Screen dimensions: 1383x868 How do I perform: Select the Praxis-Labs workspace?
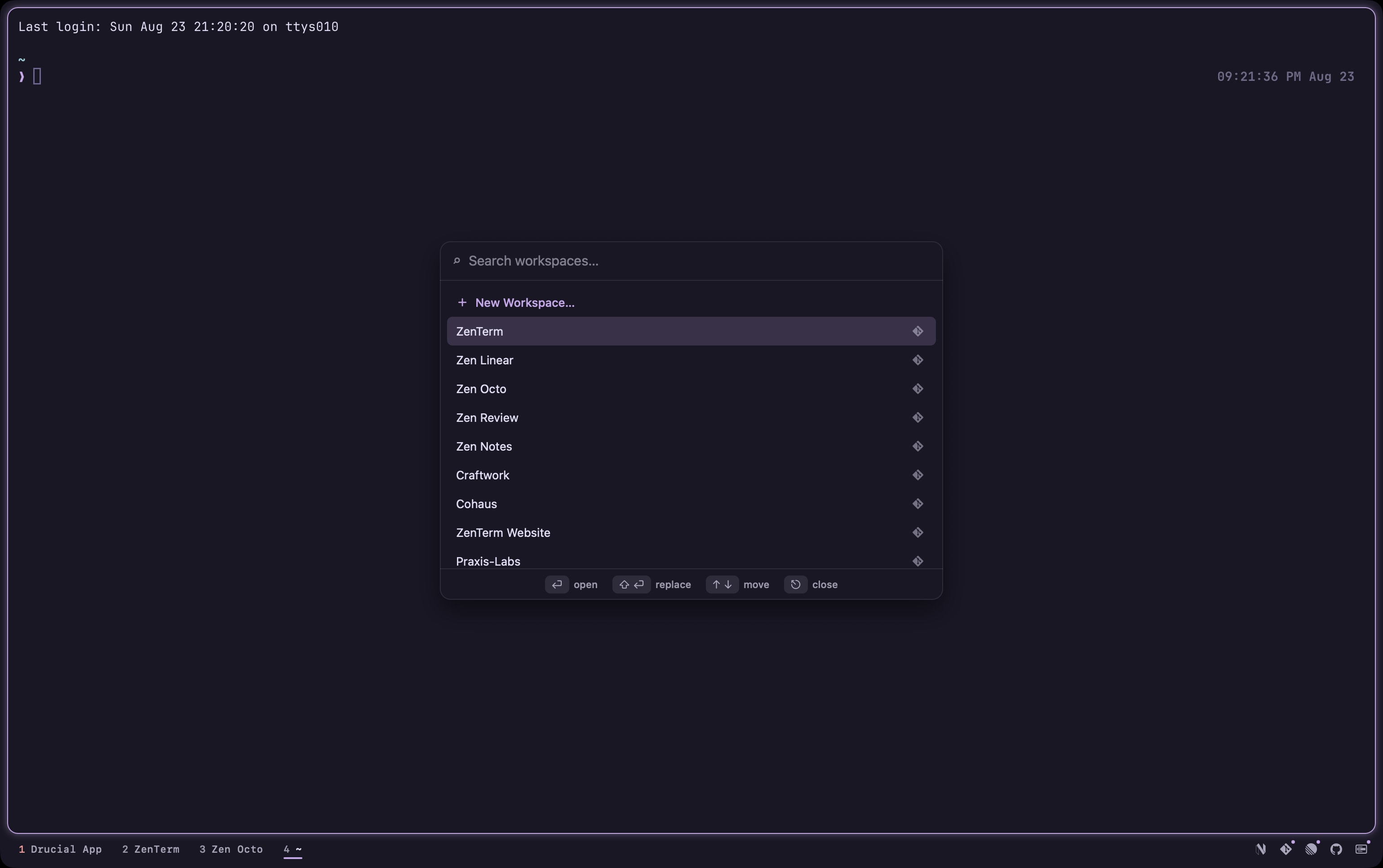pyautogui.click(x=691, y=558)
